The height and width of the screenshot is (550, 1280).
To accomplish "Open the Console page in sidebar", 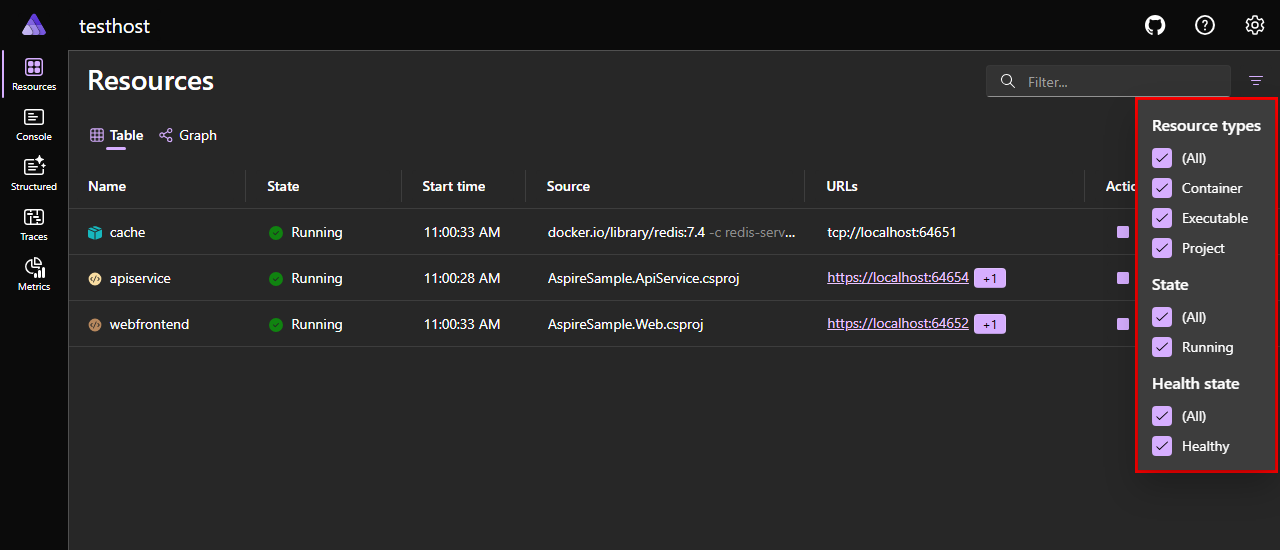I will tap(34, 125).
